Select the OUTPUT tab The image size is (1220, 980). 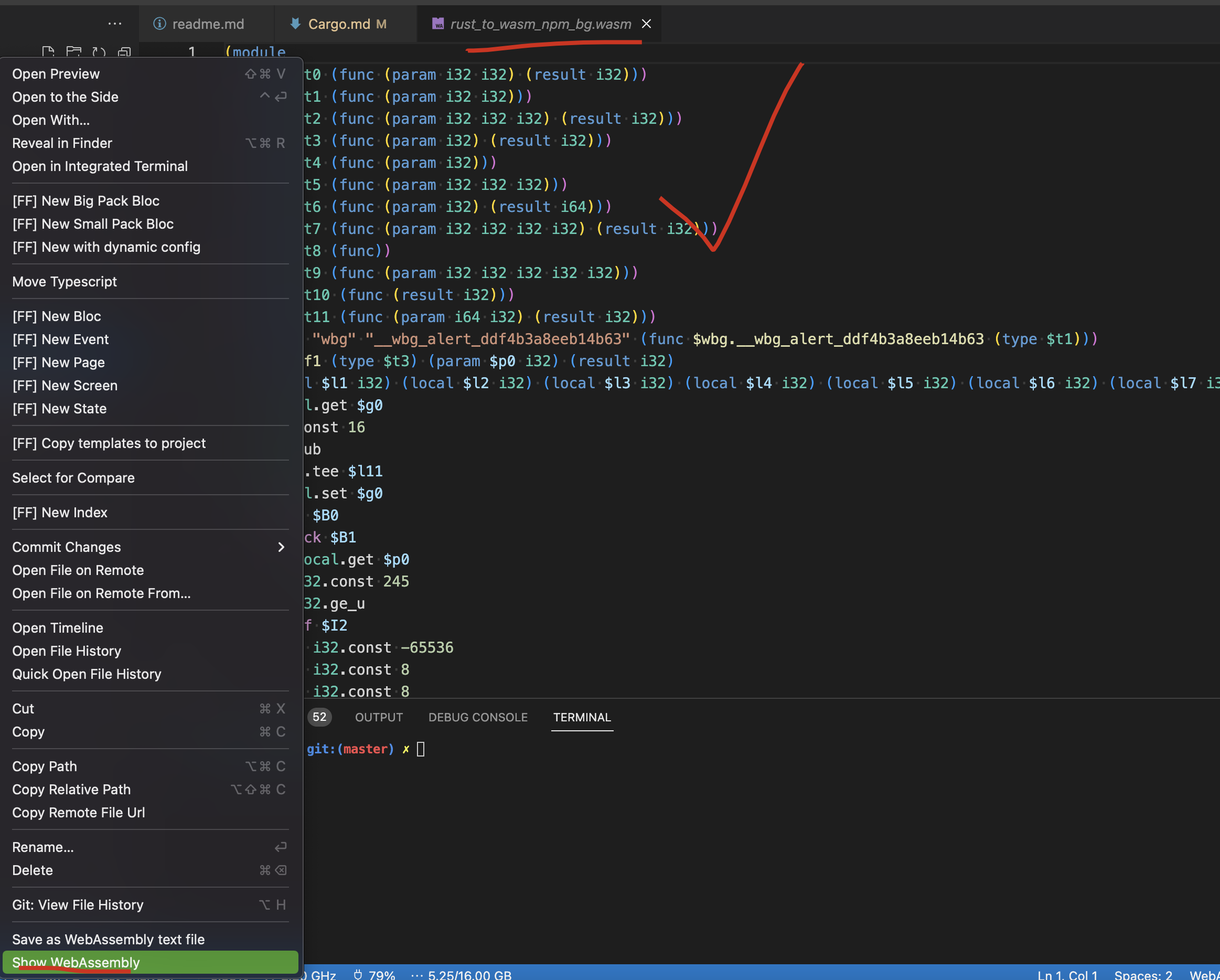pyautogui.click(x=379, y=717)
